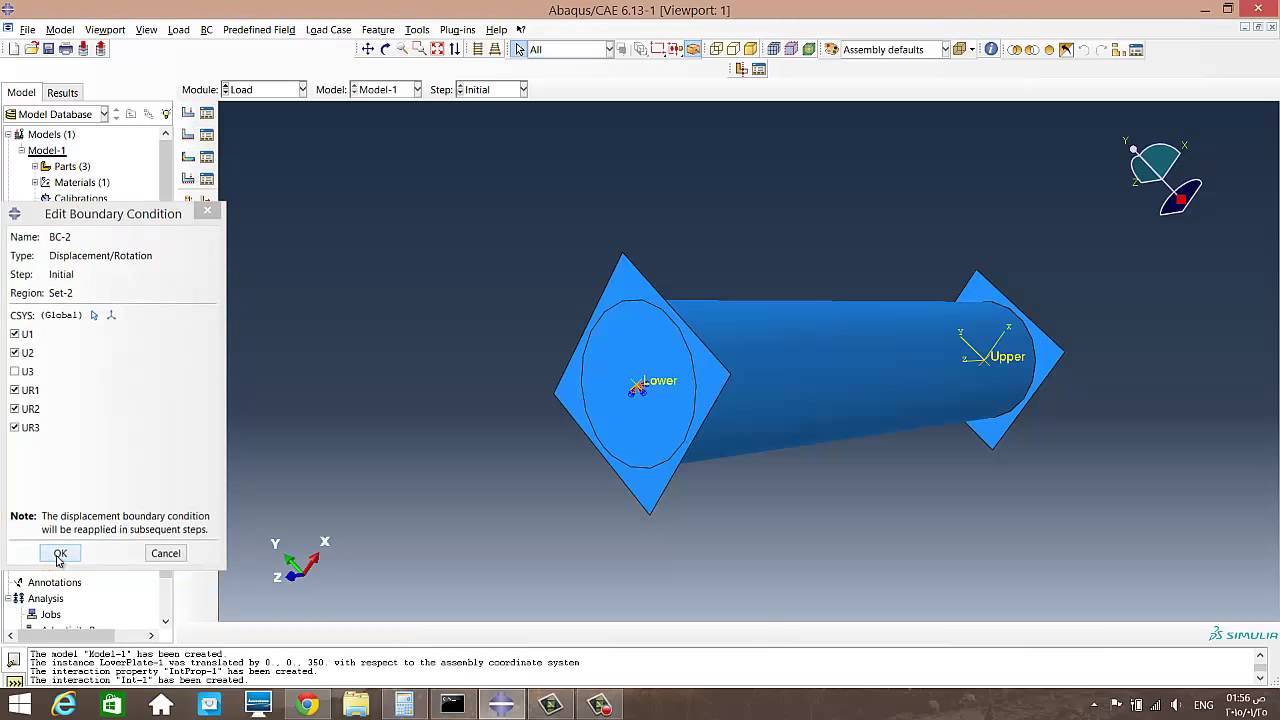
Task: Expand the Materials (1) tree node
Action: [x=35, y=182]
